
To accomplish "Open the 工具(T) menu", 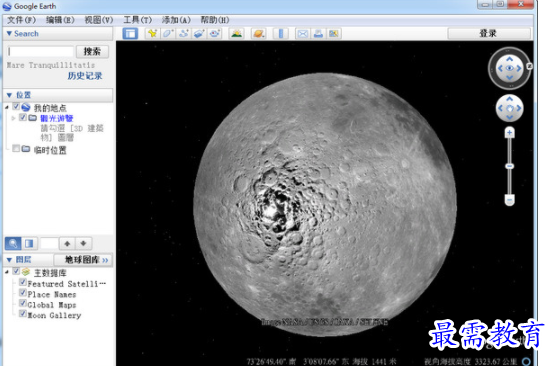I will 137,20.
